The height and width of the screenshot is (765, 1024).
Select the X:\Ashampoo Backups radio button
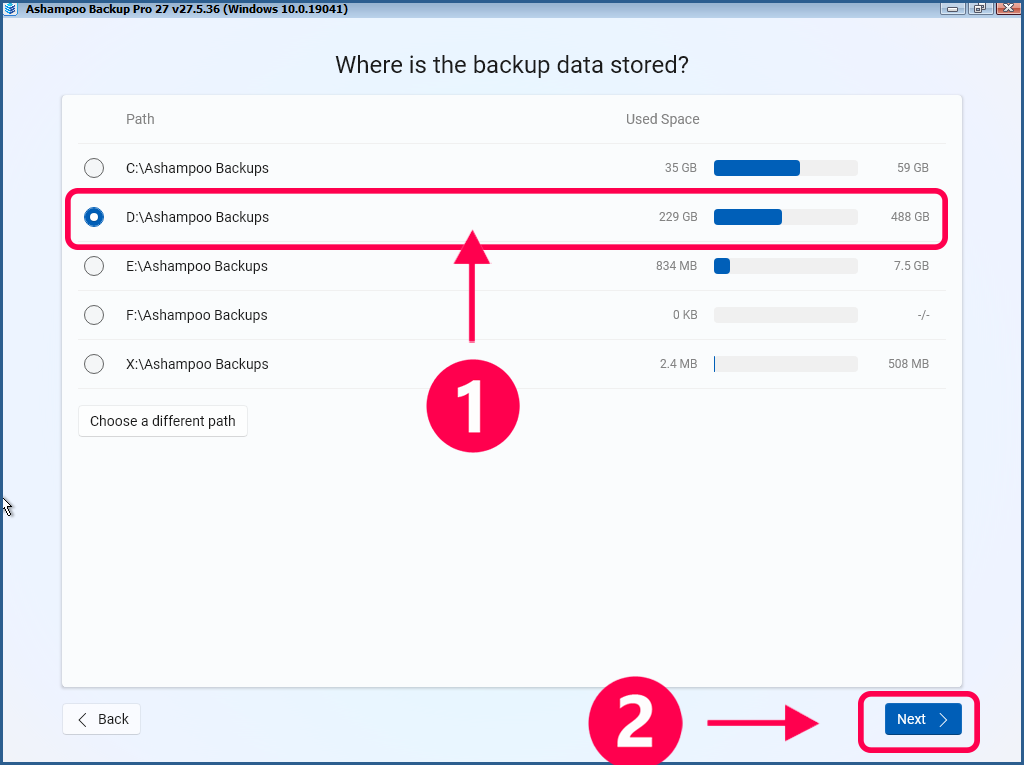point(94,364)
